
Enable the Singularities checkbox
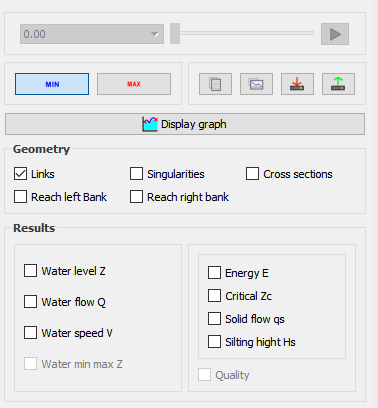click(136, 174)
